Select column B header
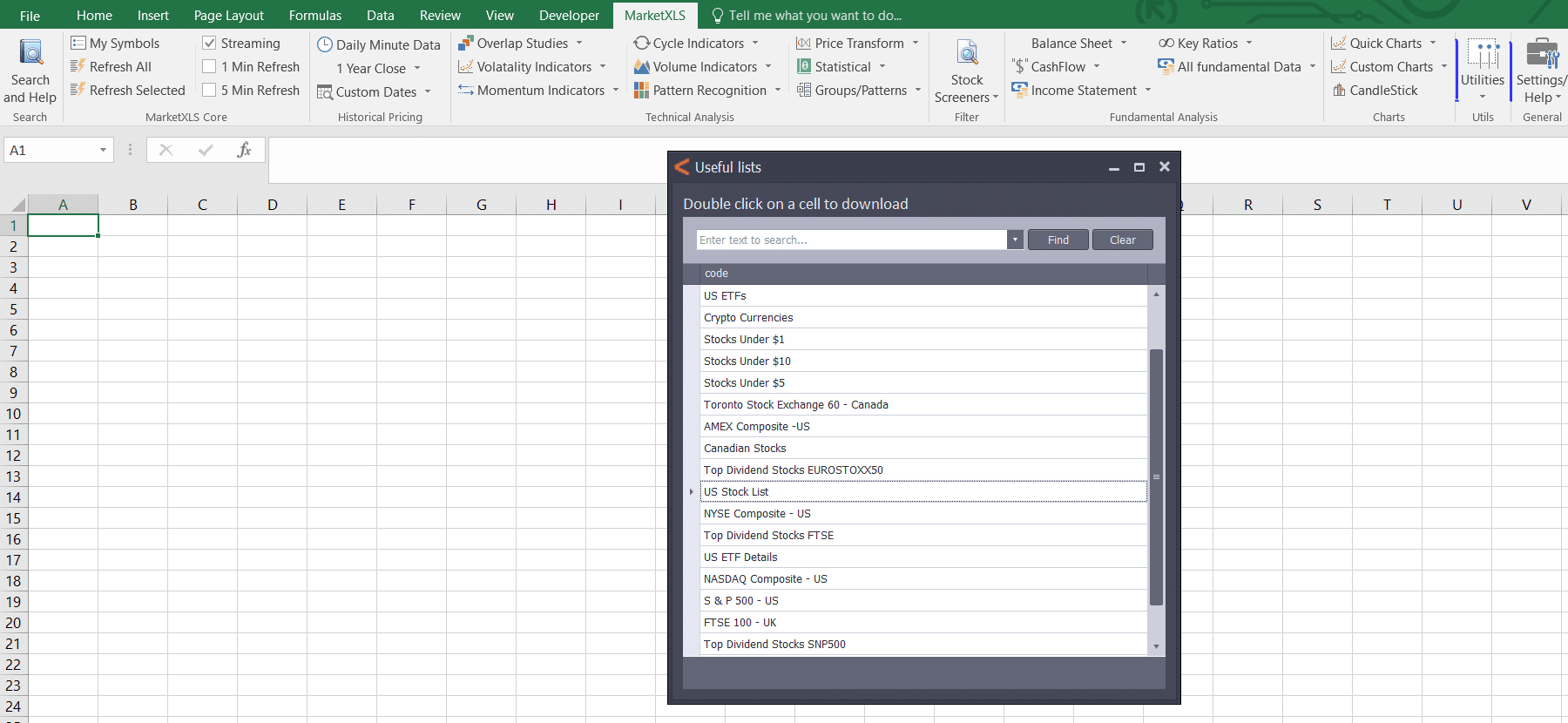 click(132, 205)
